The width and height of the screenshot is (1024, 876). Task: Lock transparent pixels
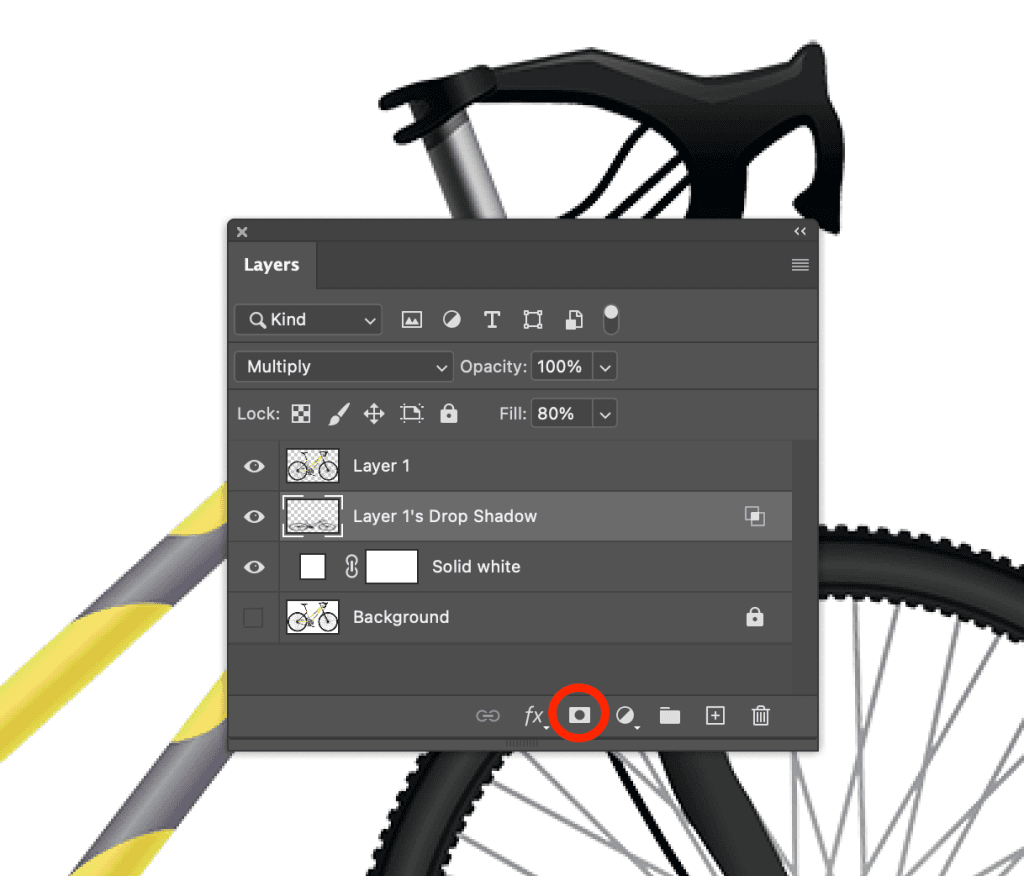pos(301,414)
